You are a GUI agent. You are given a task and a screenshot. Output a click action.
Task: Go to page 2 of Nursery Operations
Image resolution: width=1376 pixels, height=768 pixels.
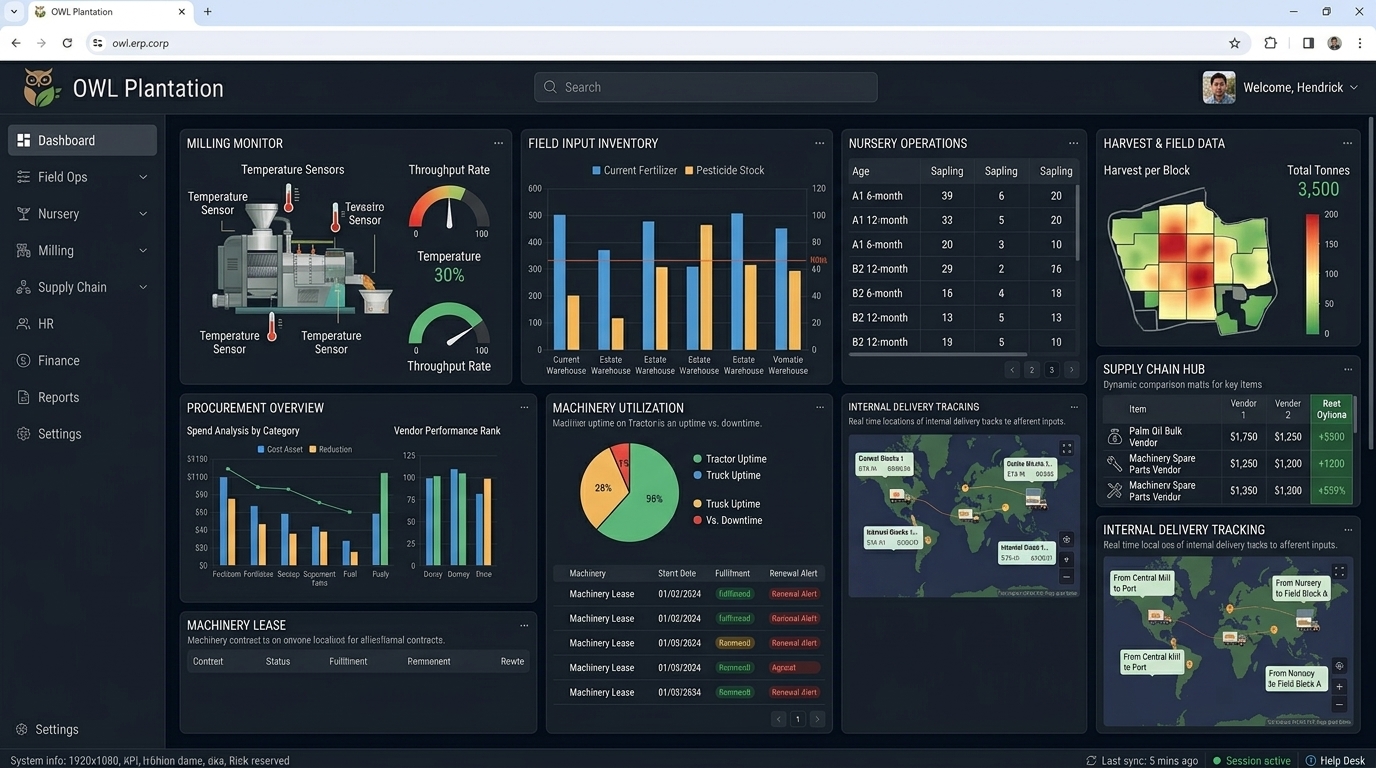click(x=1032, y=370)
